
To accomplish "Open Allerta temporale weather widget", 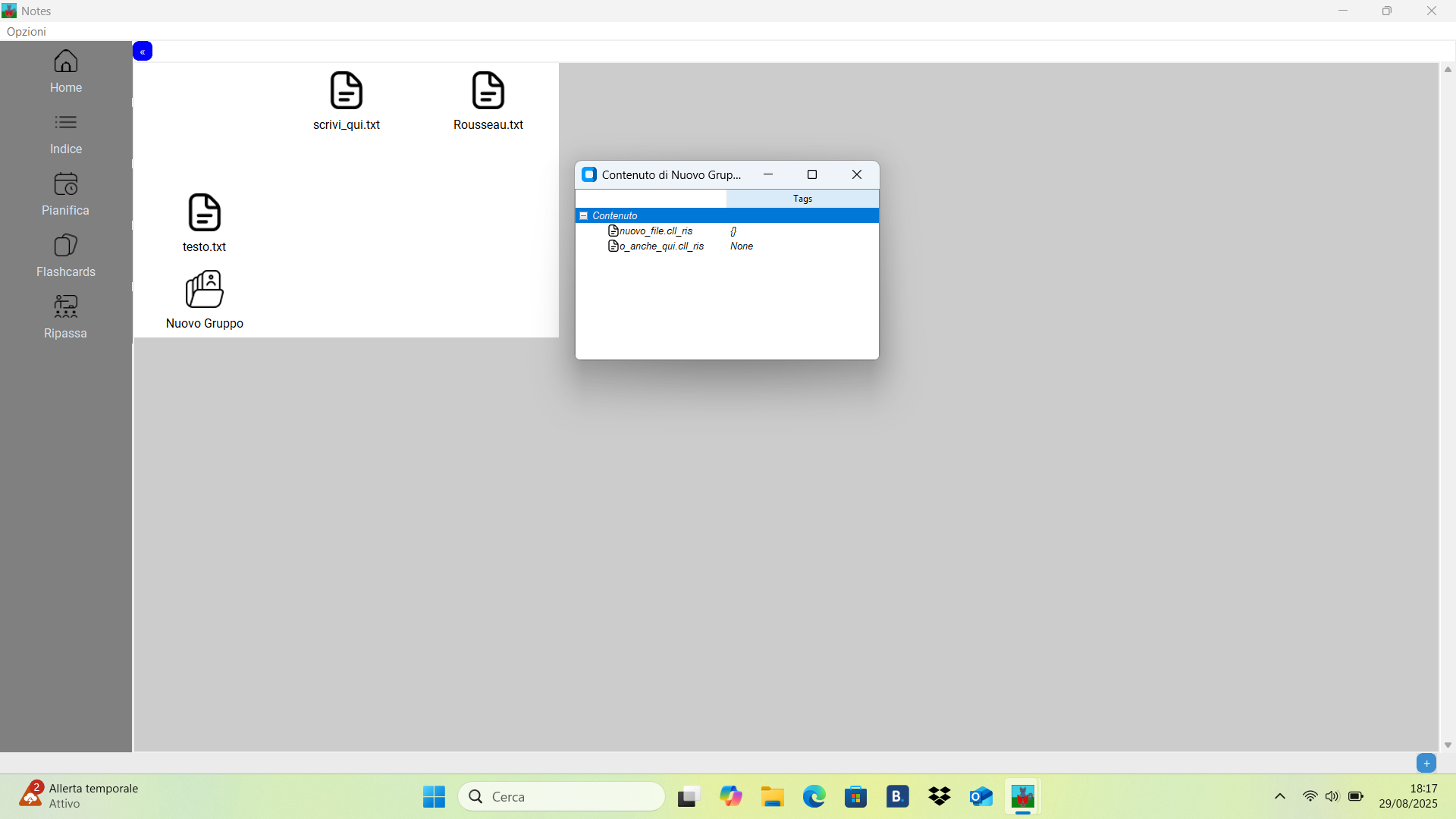I will [80, 796].
